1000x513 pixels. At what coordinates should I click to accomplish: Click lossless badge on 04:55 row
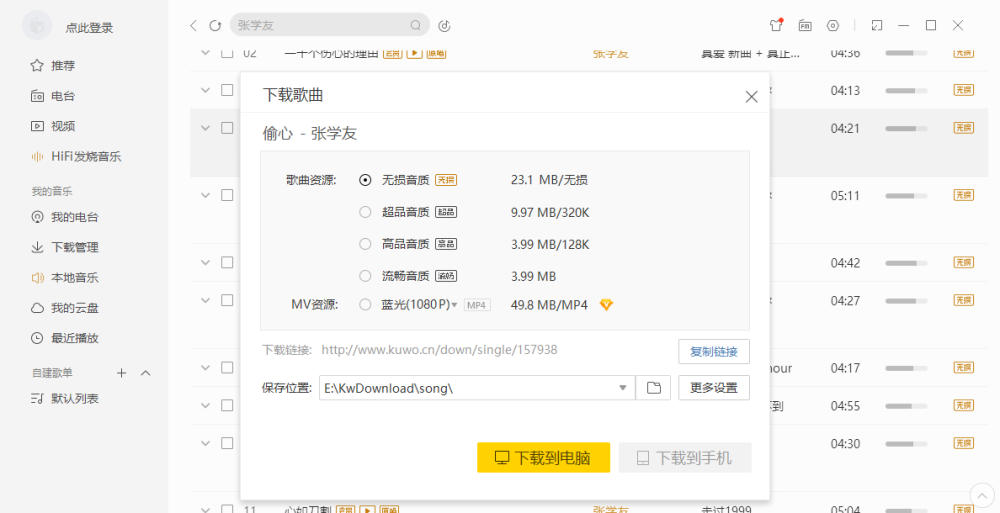coord(964,405)
